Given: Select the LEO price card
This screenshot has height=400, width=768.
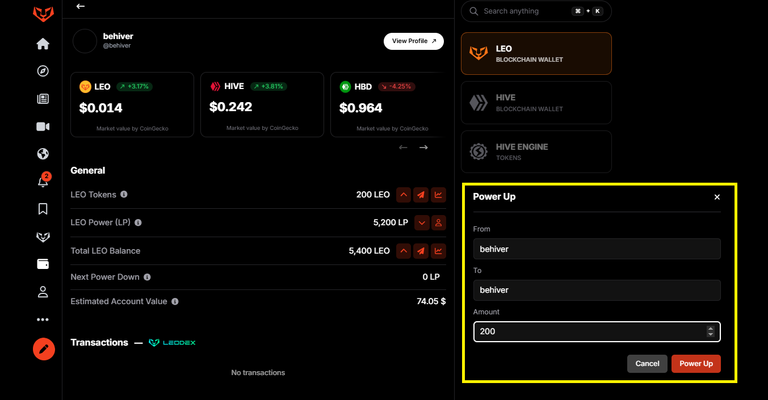Looking at the screenshot, I should (132, 105).
